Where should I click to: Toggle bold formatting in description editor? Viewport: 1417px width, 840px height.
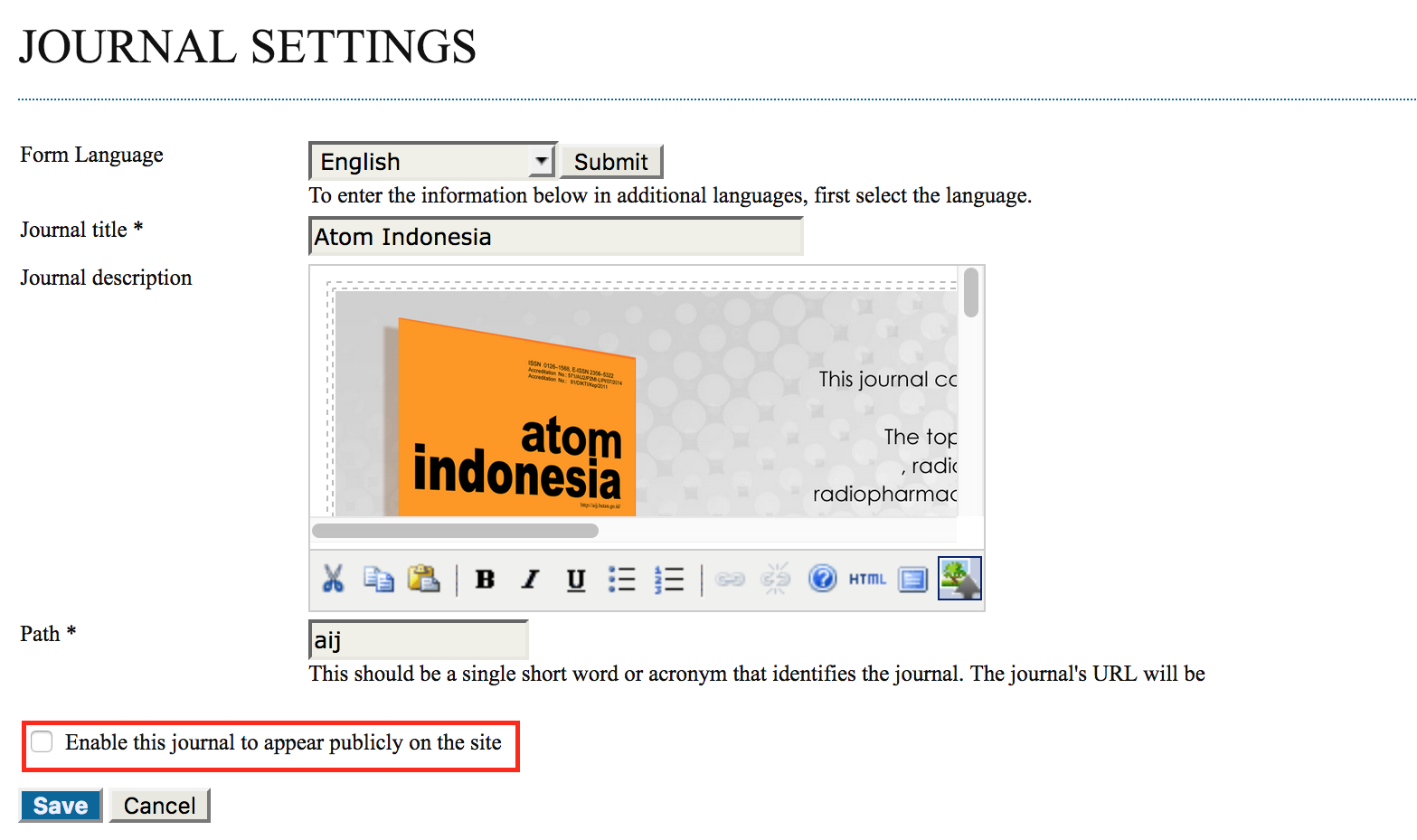tap(485, 579)
